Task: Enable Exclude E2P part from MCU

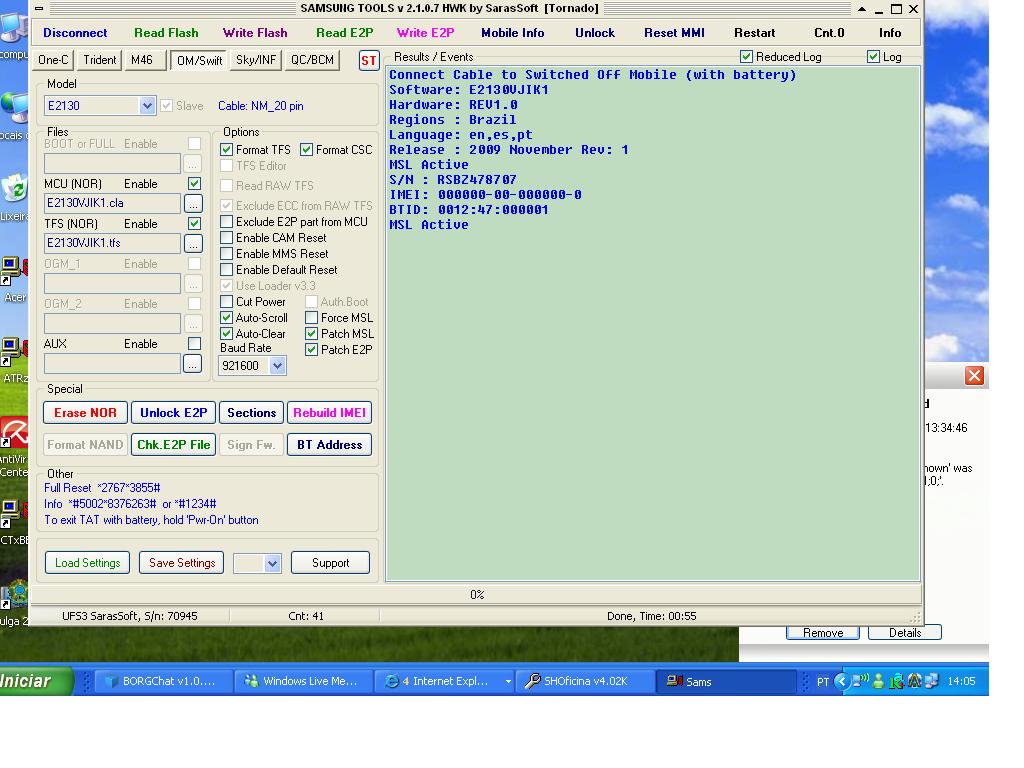Action: 227,222
